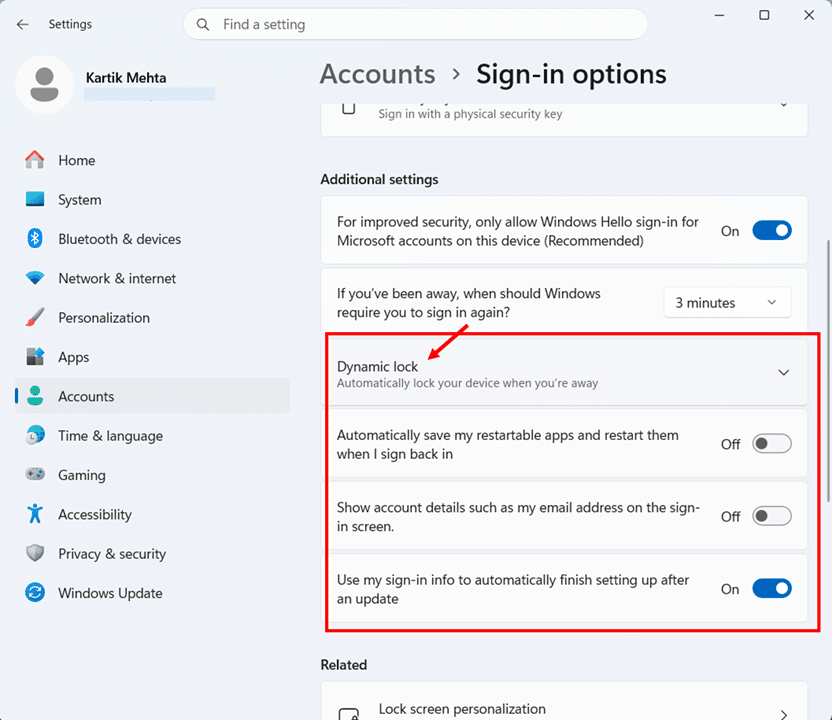
Task: Enable show account details toggle
Action: pos(772,516)
